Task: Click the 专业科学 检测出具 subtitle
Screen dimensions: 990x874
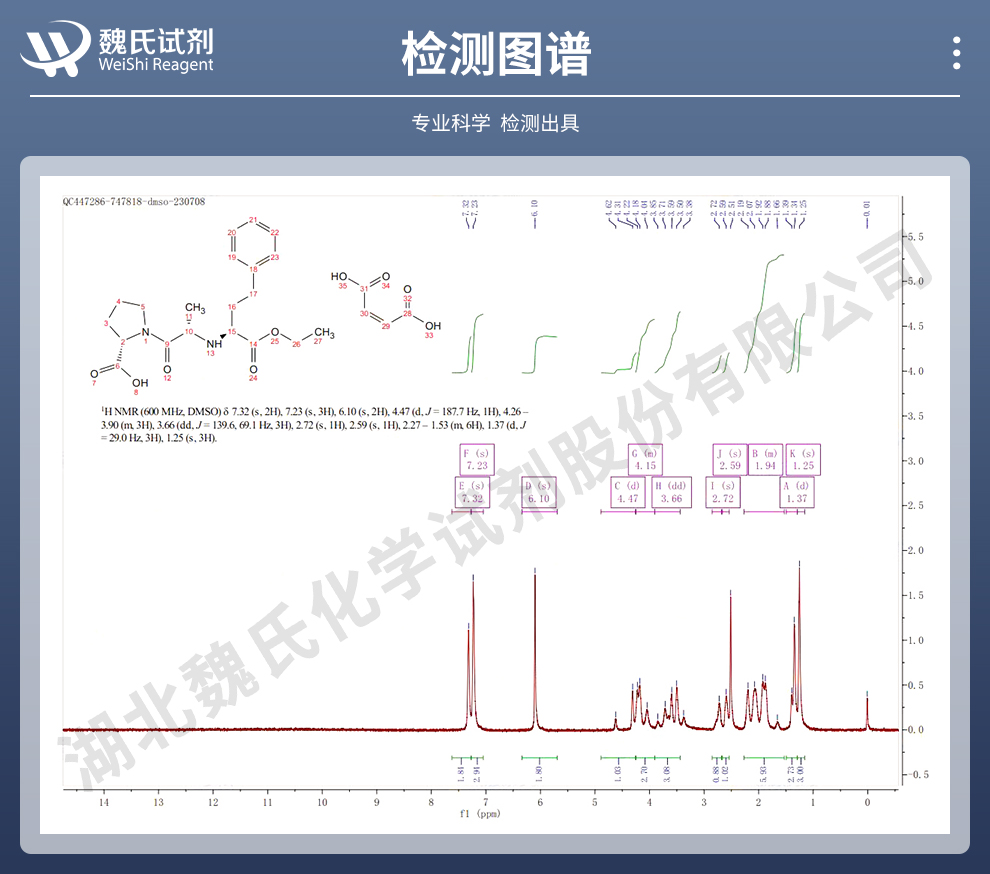Action: click(x=495, y=123)
